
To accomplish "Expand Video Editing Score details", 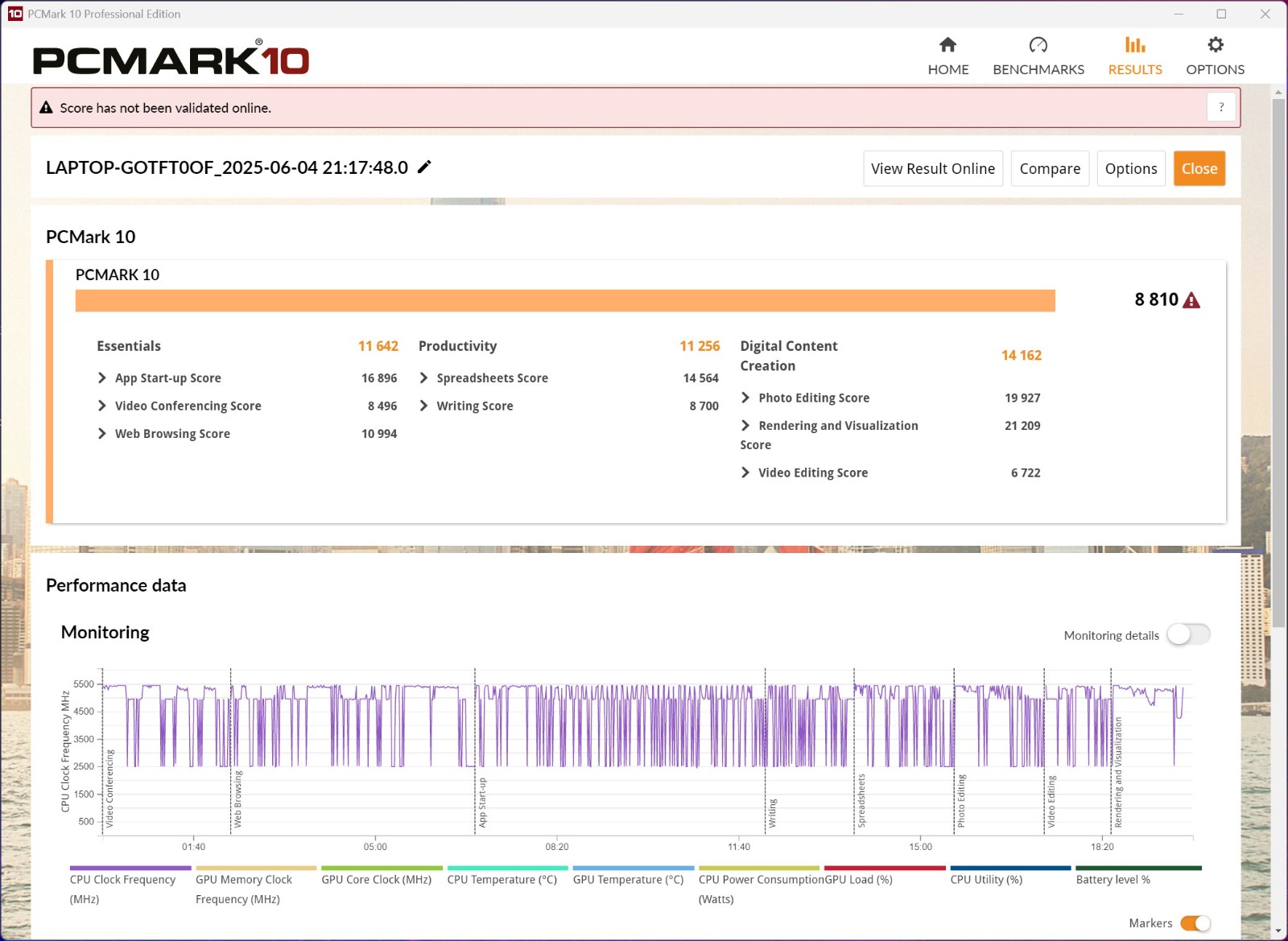I will pyautogui.click(x=745, y=473).
